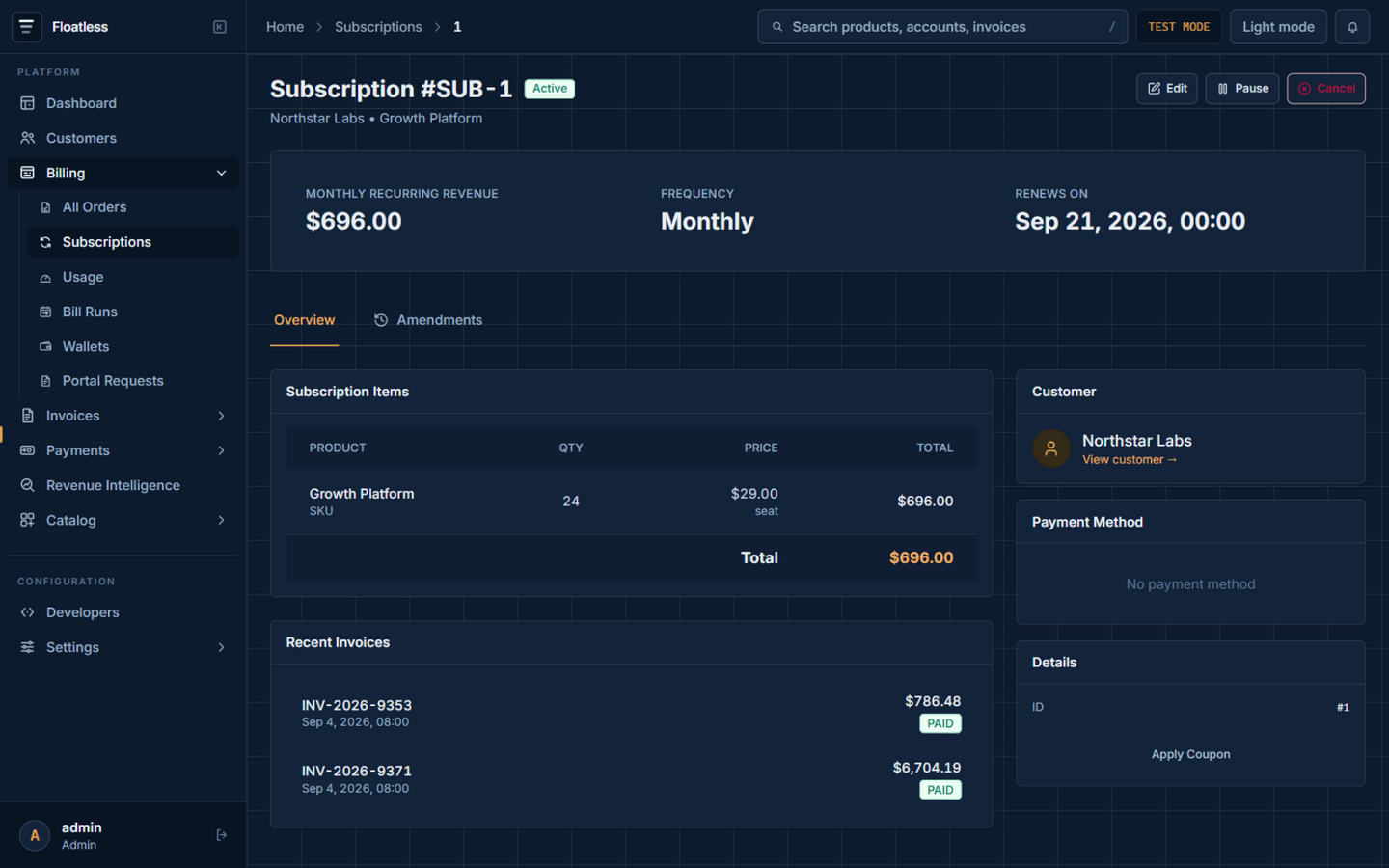
Task: Click the Catalog grid icon
Action: point(28,520)
